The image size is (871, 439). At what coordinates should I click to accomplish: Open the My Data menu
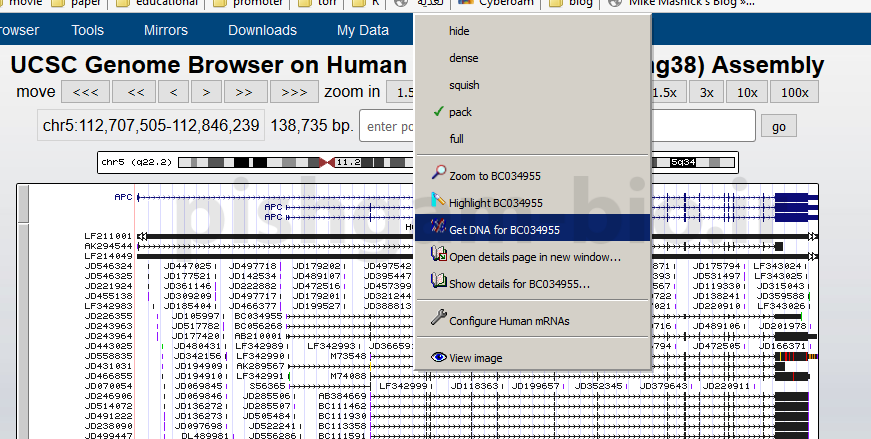(x=363, y=31)
